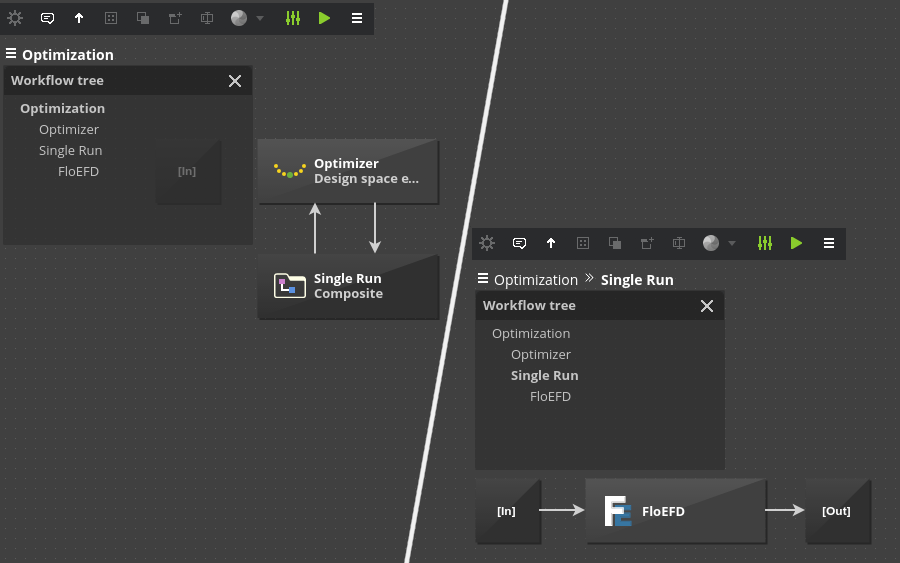Click the overlapping squares icon in left toolbar

[x=143, y=18]
